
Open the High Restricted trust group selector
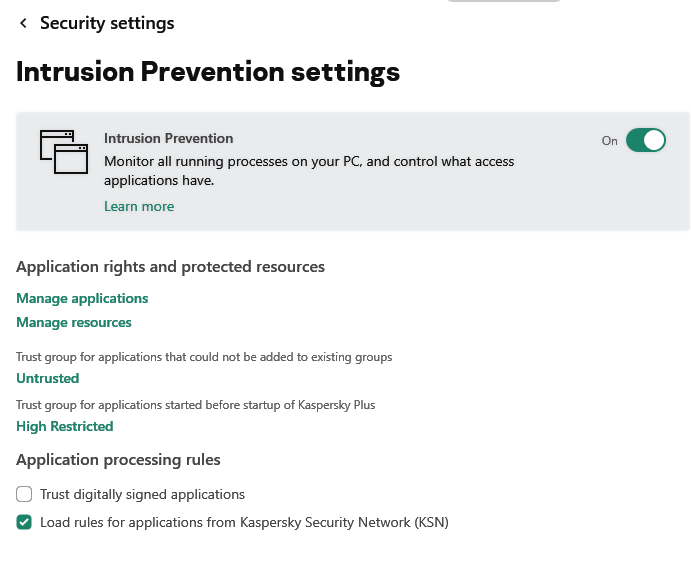click(x=64, y=426)
